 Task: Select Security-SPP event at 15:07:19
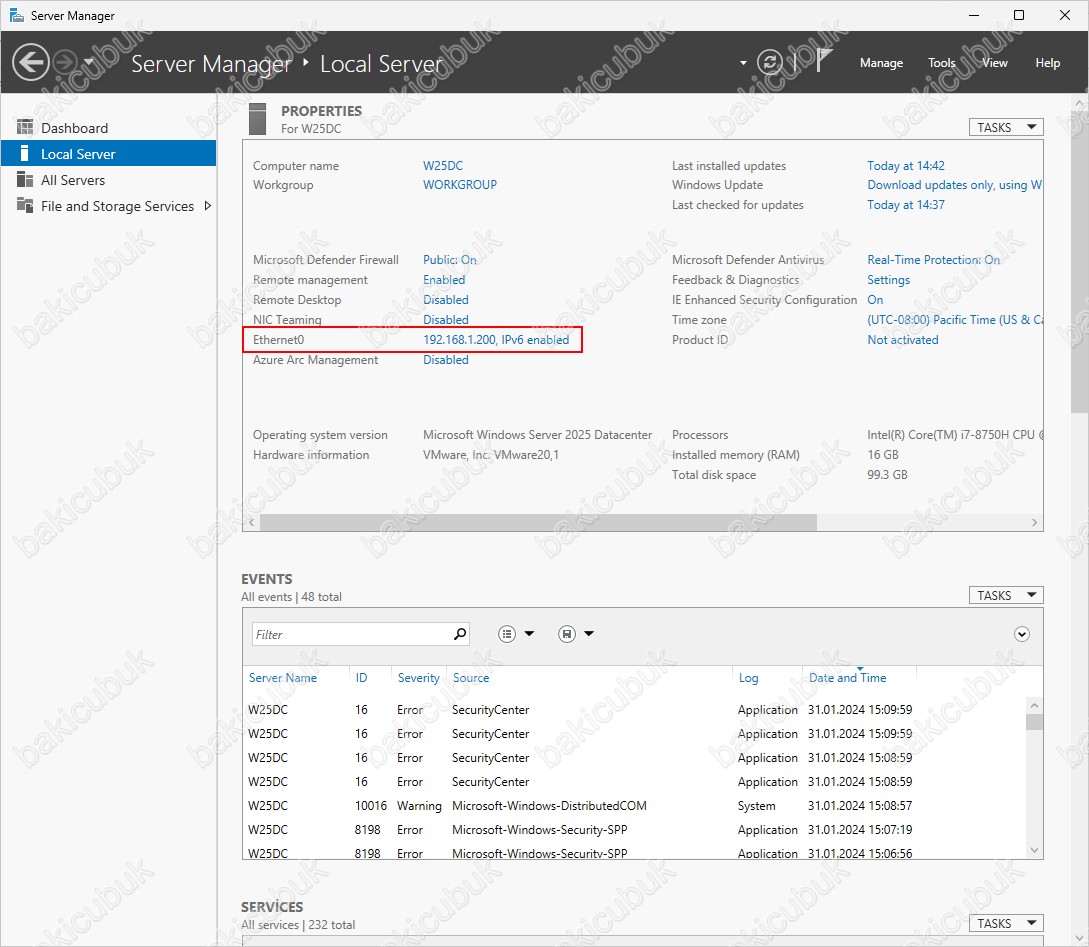[635, 830]
